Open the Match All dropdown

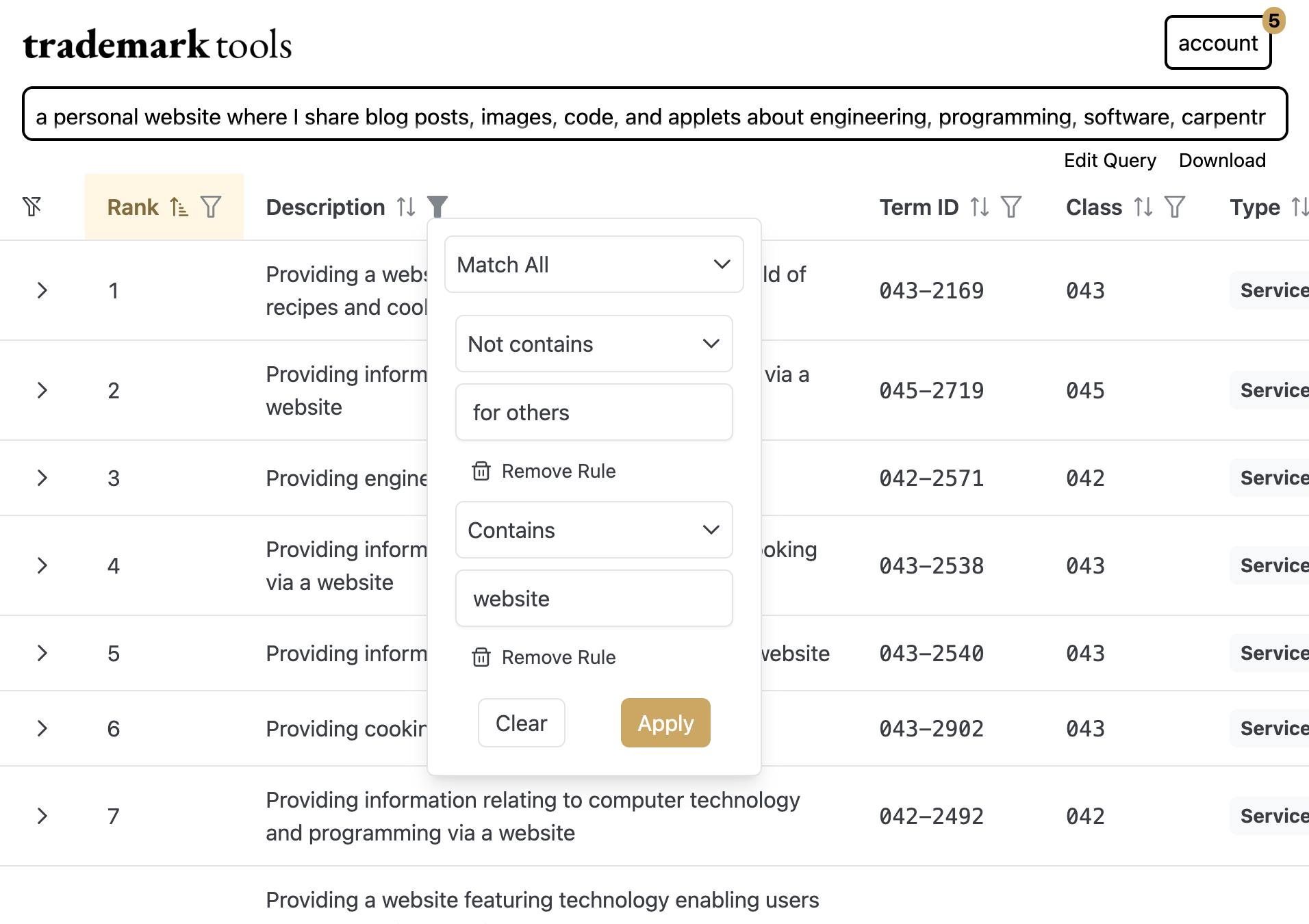pos(594,264)
